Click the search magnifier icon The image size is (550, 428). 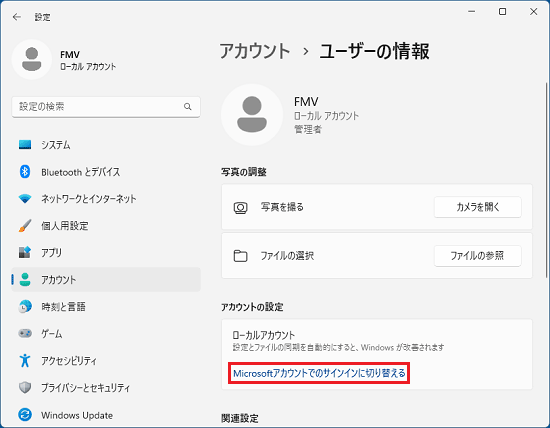coord(188,107)
